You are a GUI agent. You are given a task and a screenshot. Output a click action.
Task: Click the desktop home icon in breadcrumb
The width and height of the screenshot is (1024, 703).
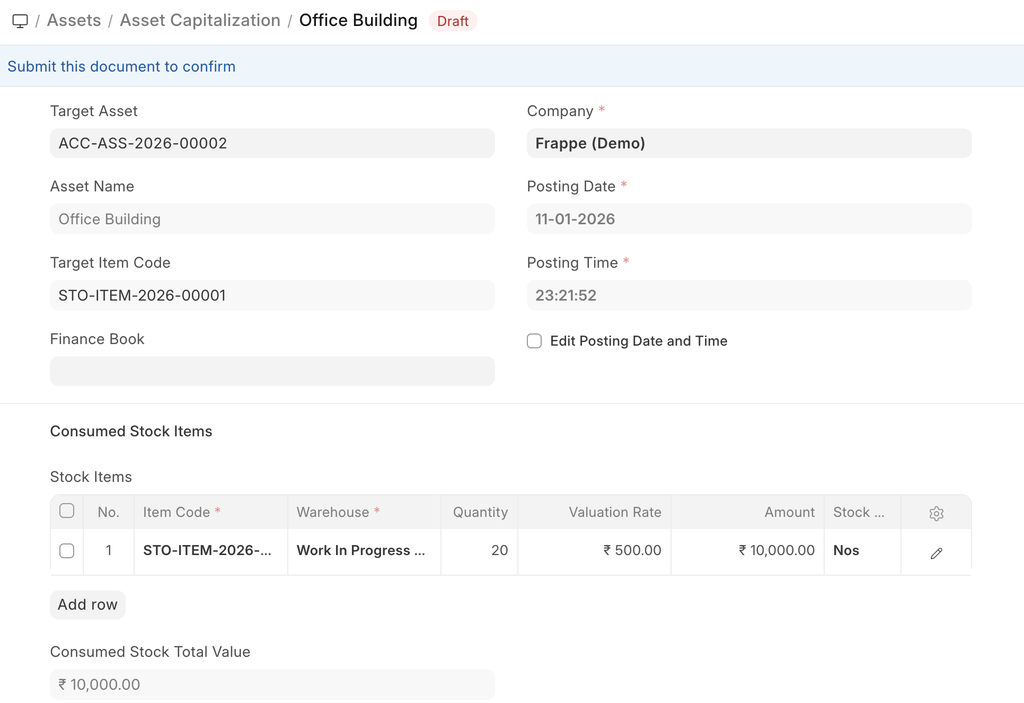point(20,21)
